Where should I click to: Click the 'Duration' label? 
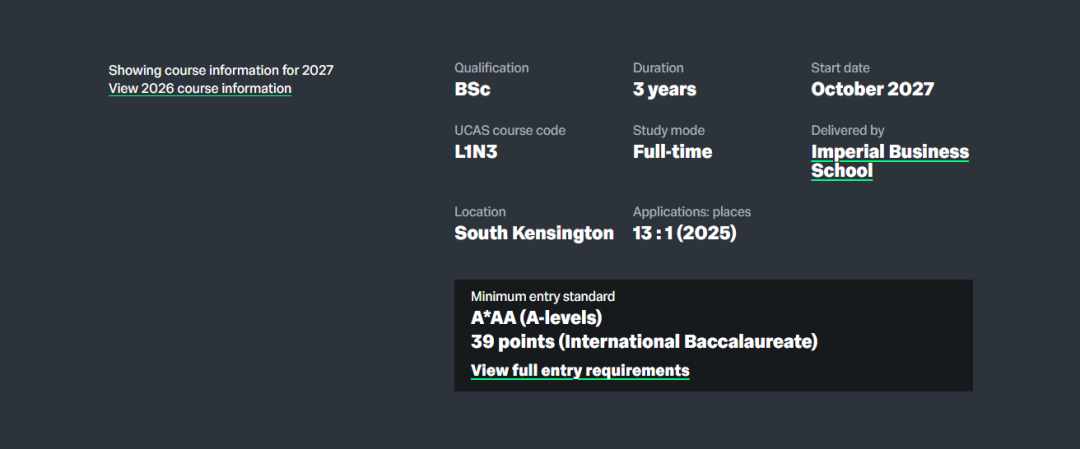[x=658, y=68]
